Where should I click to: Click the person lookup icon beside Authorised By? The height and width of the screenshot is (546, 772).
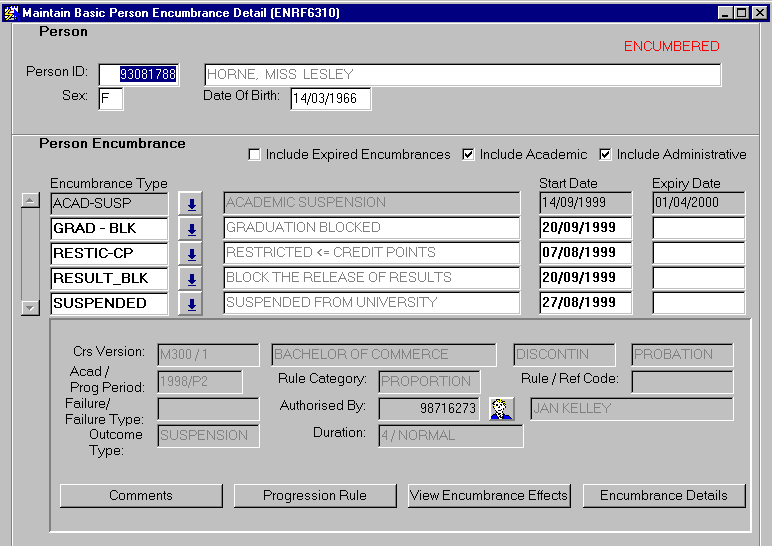501,408
